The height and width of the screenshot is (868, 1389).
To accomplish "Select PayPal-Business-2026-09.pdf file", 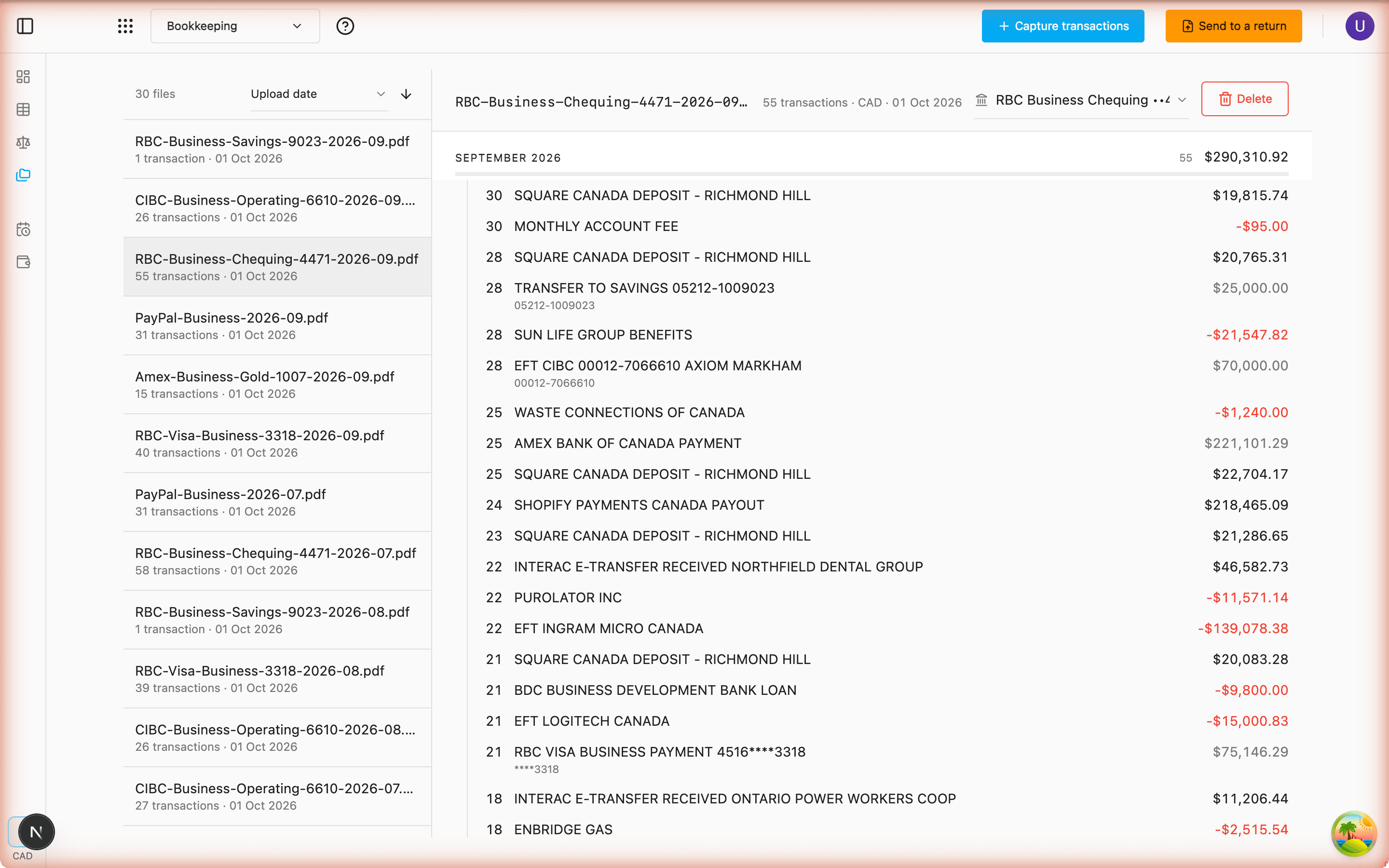I will coord(277,325).
